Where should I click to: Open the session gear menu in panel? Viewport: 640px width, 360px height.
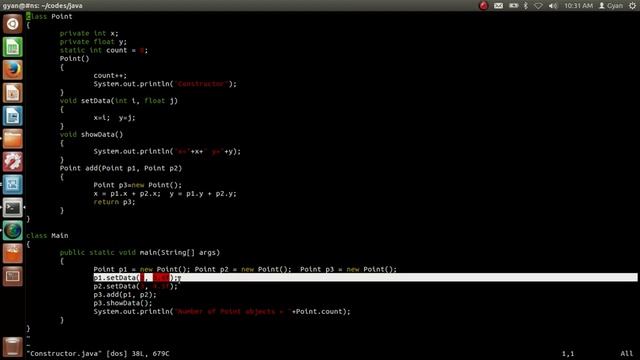tap(632, 6)
